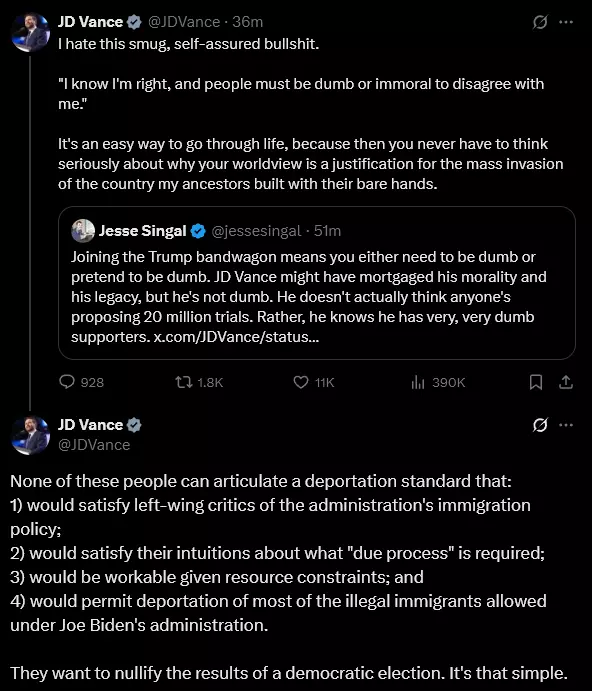Click the @JDVance handle under second tweet name
This screenshot has height=691, width=592.
click(x=94, y=445)
